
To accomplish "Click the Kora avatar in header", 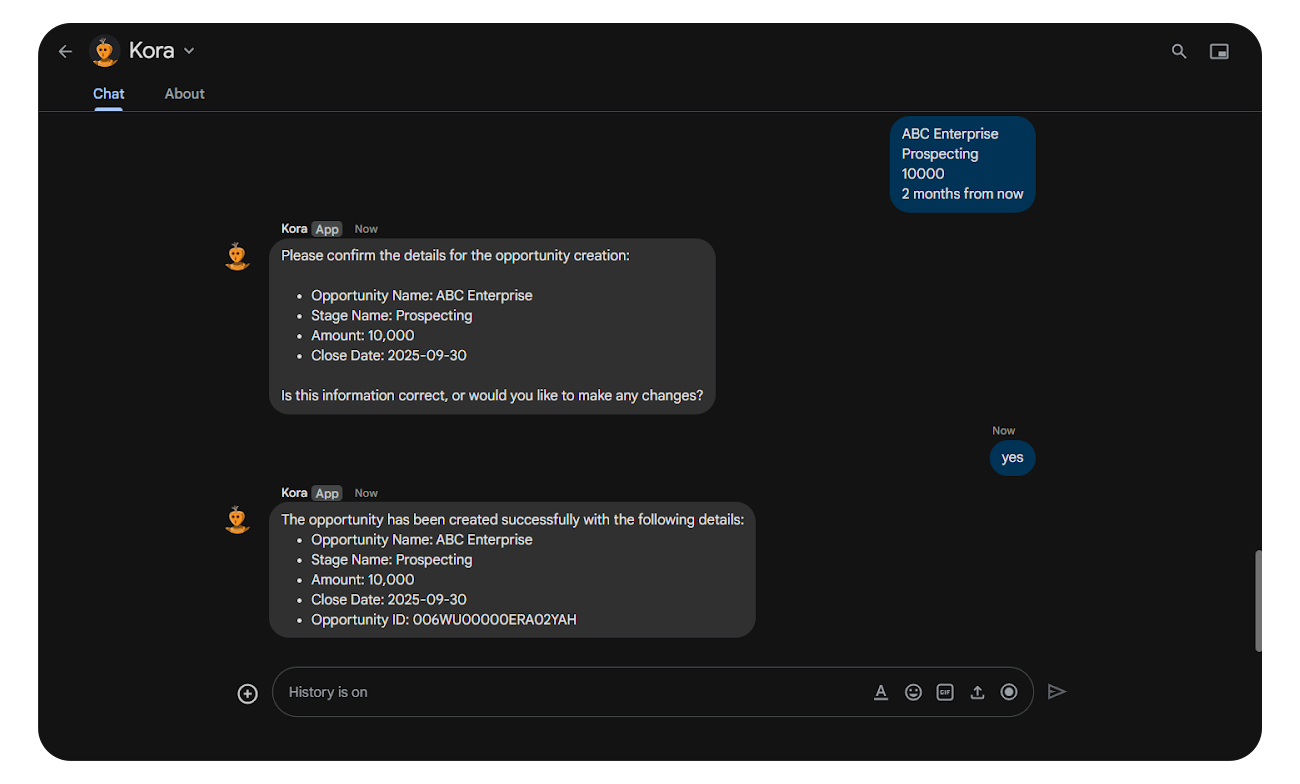I will [105, 51].
